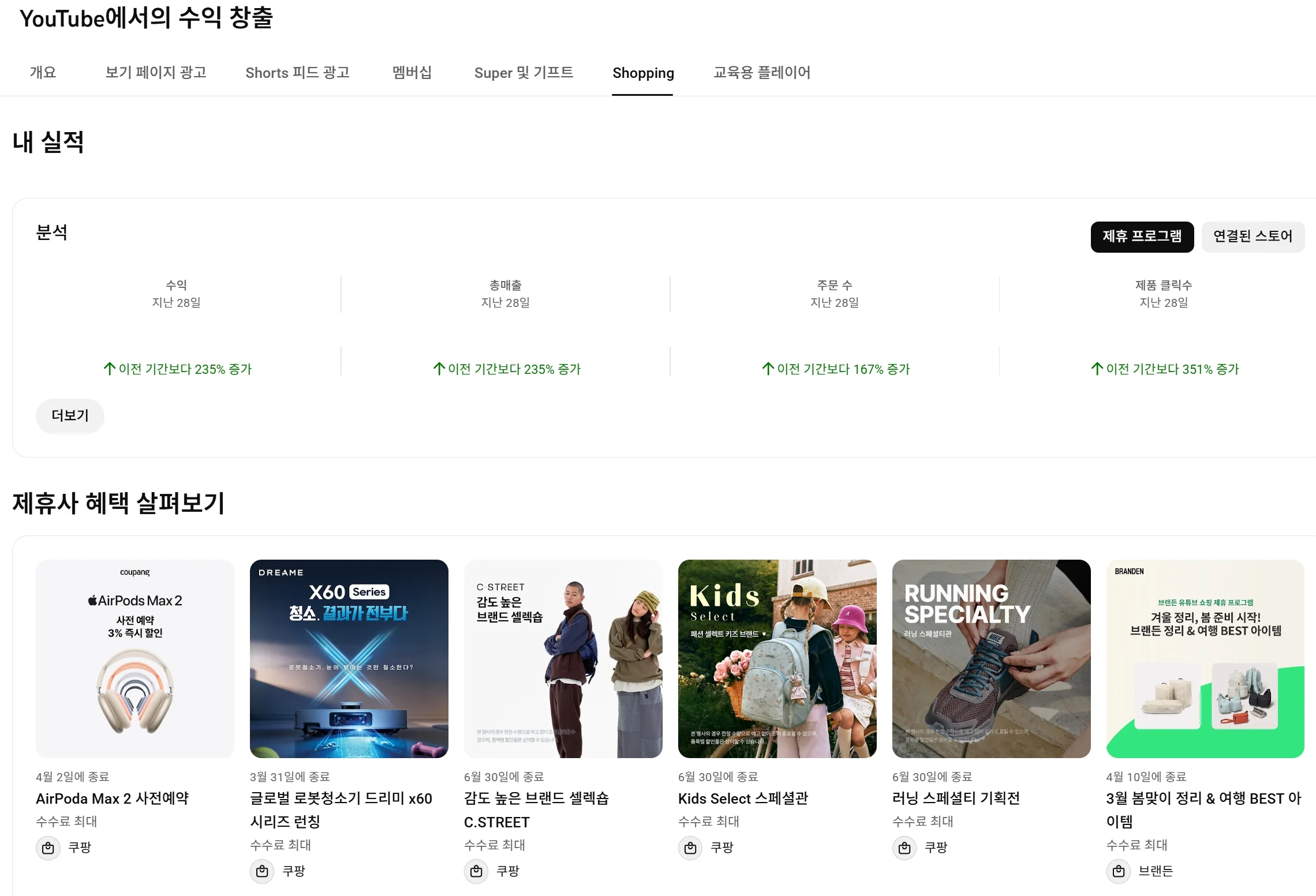1316x896 pixels.
Task: Click the Coupang icon under 러닝 스페셜티 기획전
Action: (x=904, y=848)
